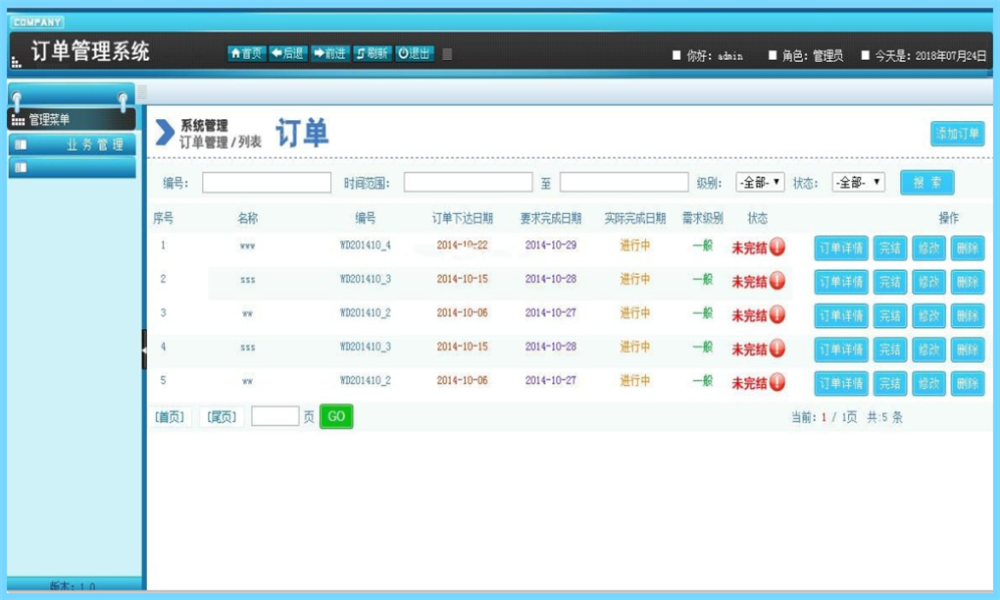The image size is (1000, 600).
Task: Click the COMPANY logo label
Action: click(37, 22)
